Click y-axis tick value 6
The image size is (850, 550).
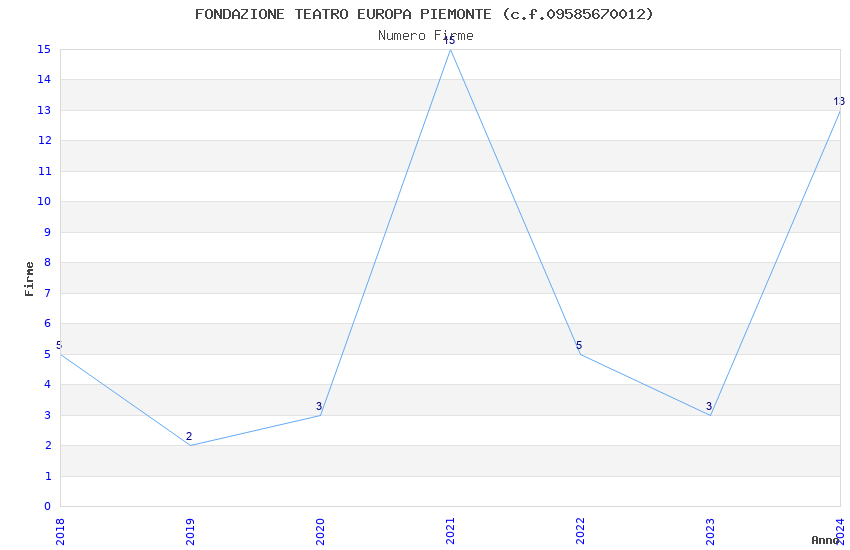48,323
